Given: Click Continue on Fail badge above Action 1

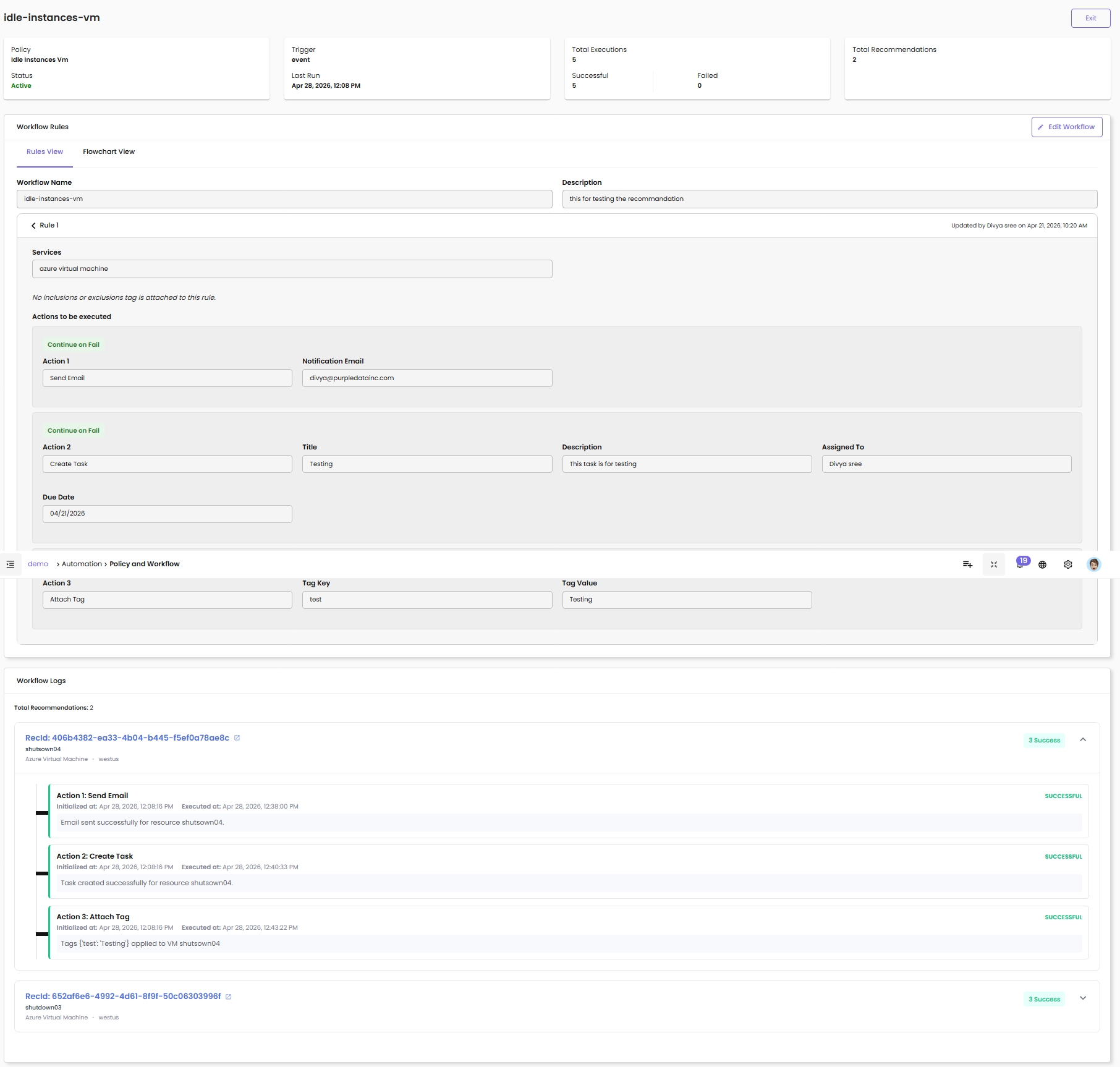Looking at the screenshot, I should click(x=74, y=345).
